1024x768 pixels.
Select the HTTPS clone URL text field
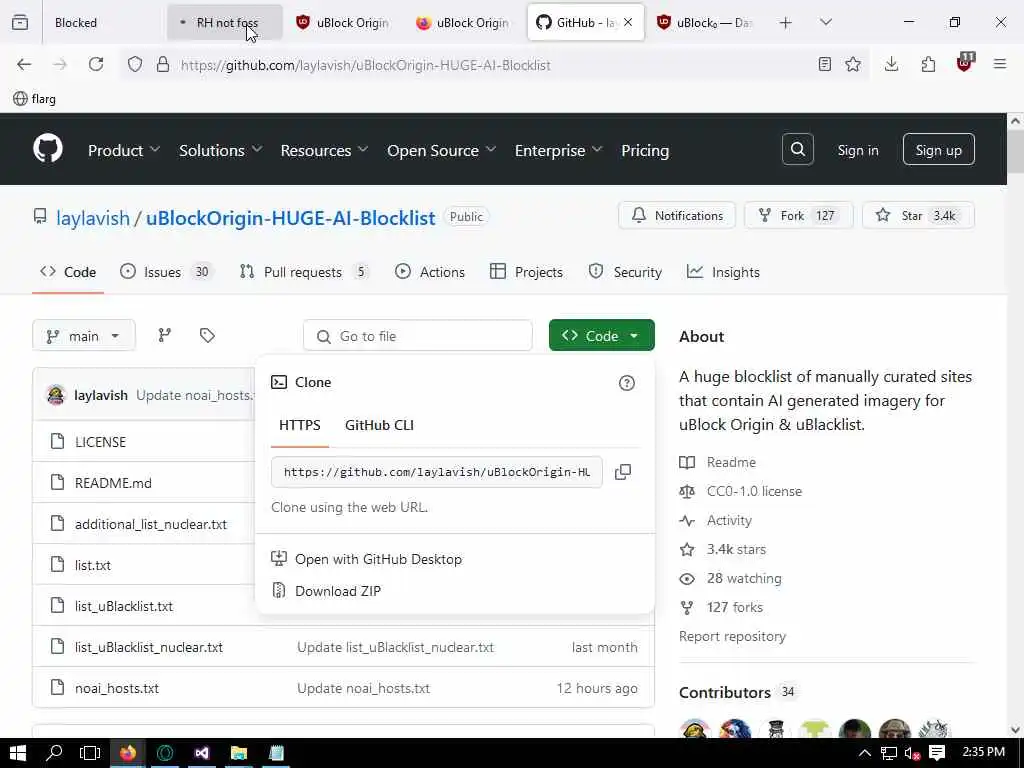coord(436,472)
